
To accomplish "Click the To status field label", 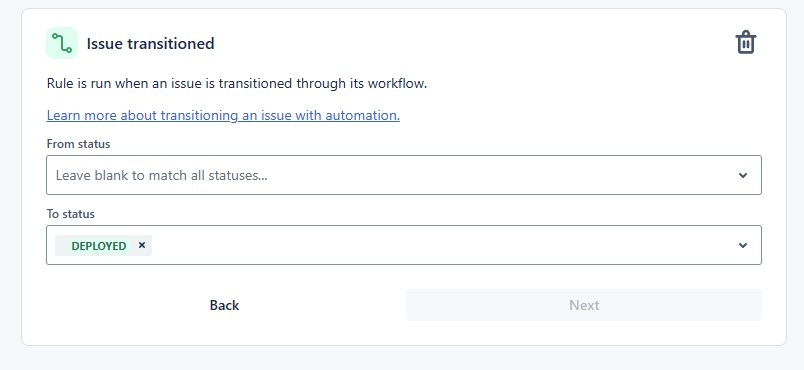I will tap(71, 214).
